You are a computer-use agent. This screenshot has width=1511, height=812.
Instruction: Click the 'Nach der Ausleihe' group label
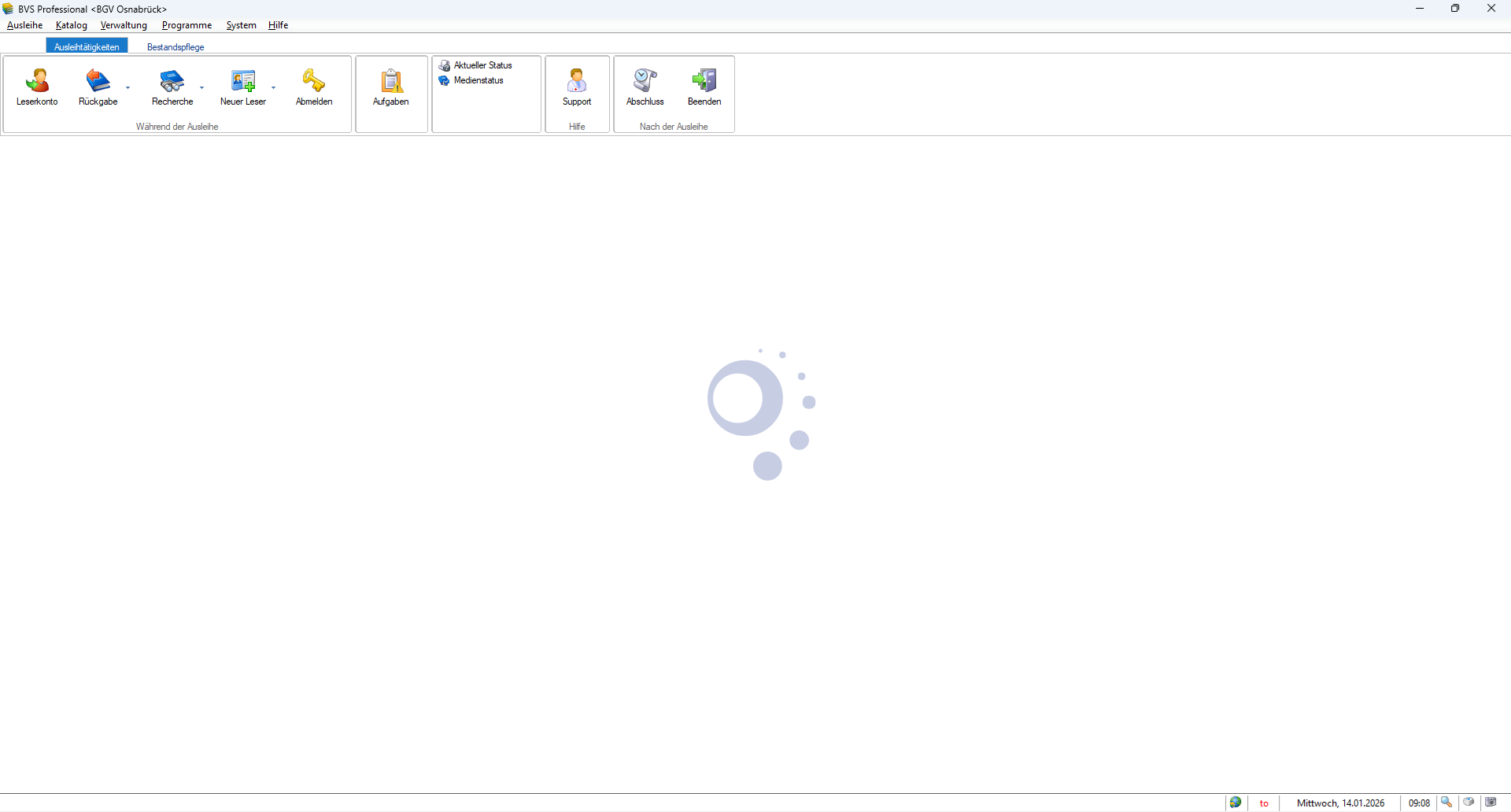point(674,127)
